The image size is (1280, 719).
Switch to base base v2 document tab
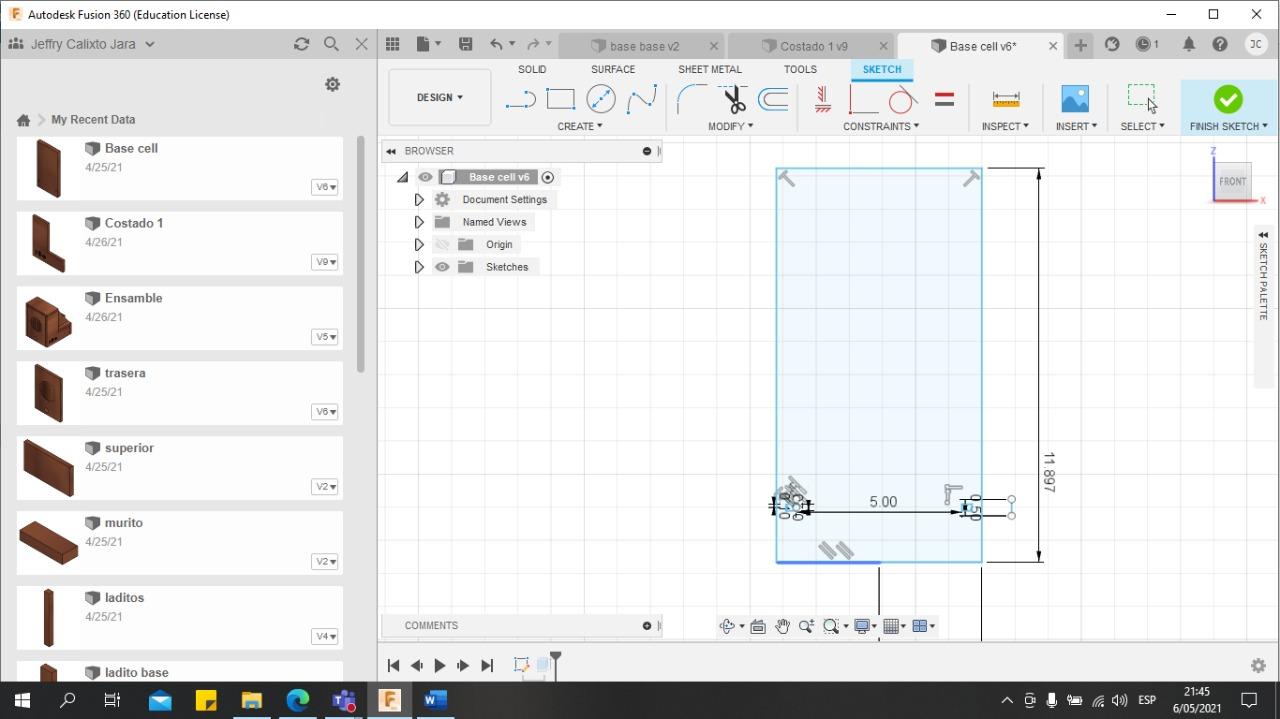coord(642,46)
